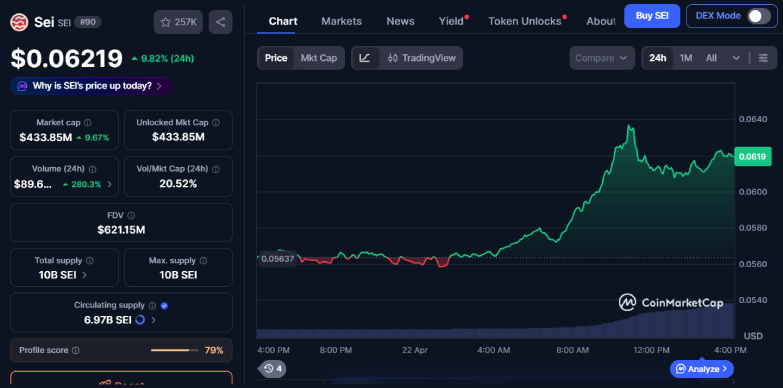Set chart range to 24h
Viewport: 783px width, 388px height.
pos(658,58)
